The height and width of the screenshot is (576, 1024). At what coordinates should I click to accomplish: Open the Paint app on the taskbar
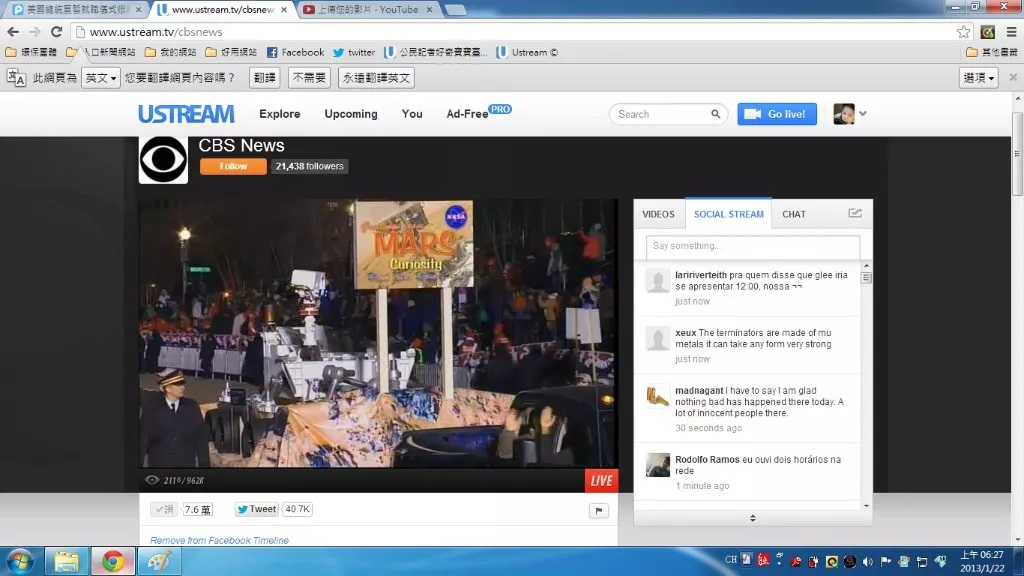159,562
